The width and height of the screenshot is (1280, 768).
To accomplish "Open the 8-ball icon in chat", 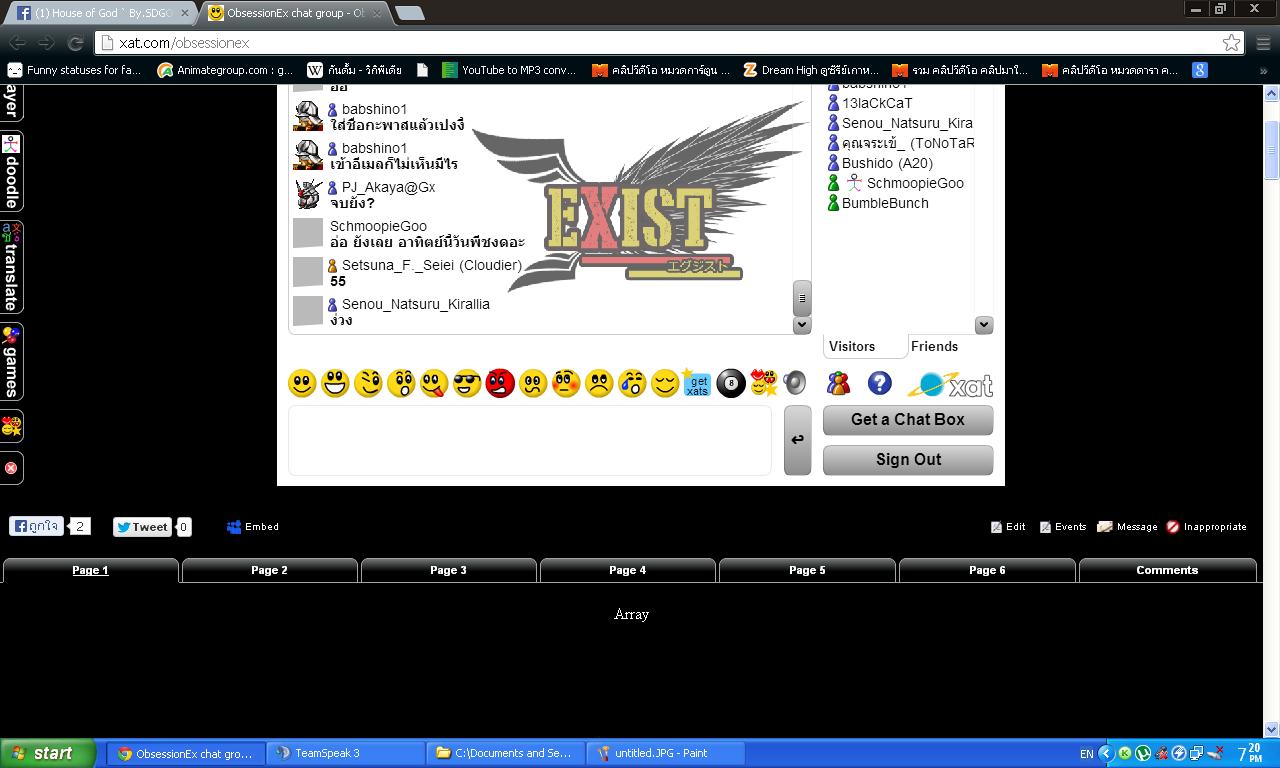I will 731,383.
